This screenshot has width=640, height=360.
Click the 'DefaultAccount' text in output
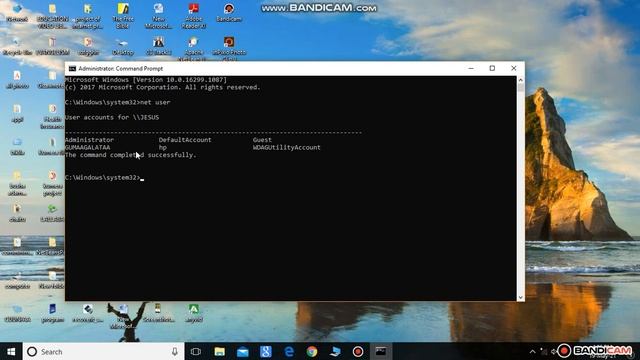[185, 140]
